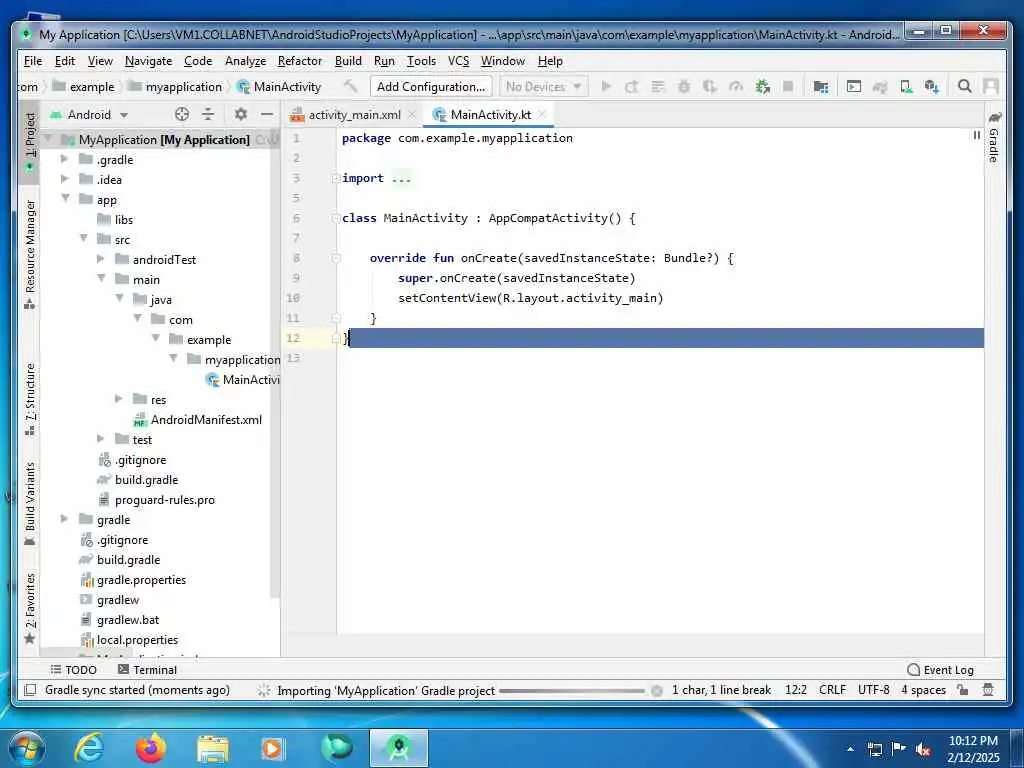Click the Stop square icon in toolbar
The width and height of the screenshot is (1024, 768).
(788, 86)
